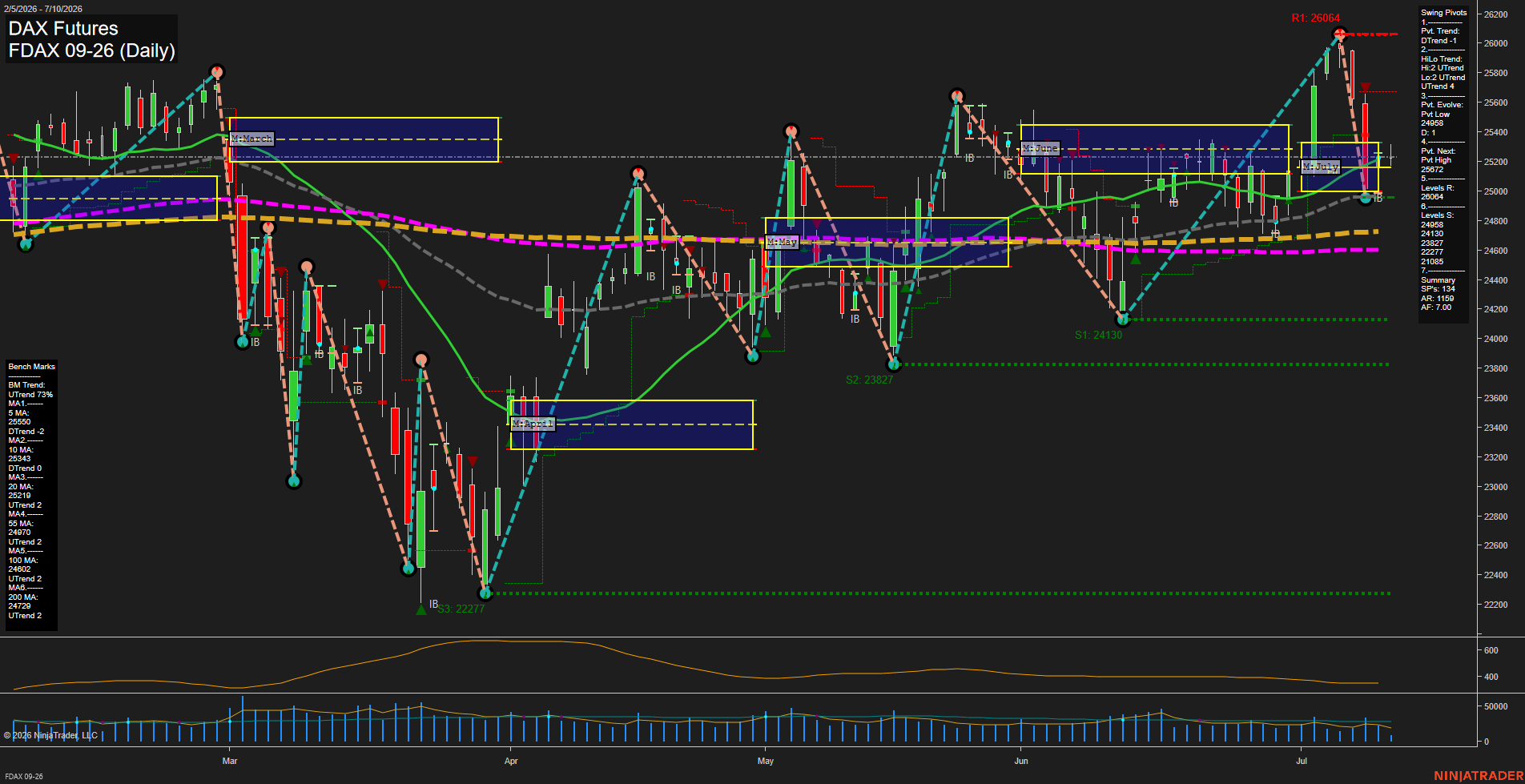The height and width of the screenshot is (784, 1525).
Task: Click the Levels R: line
Action: (x=1438, y=188)
